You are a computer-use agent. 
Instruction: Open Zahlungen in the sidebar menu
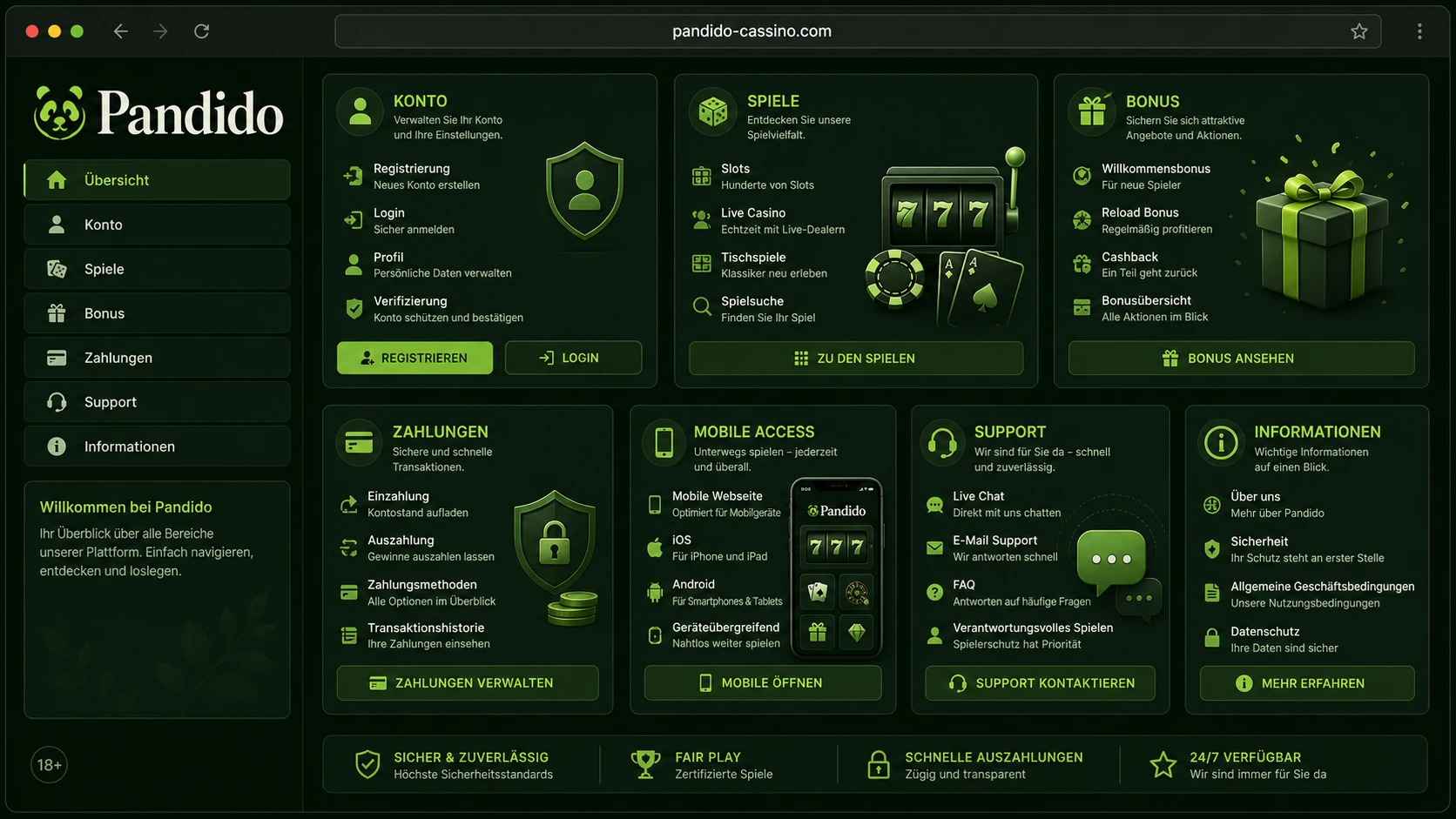[x=157, y=358]
